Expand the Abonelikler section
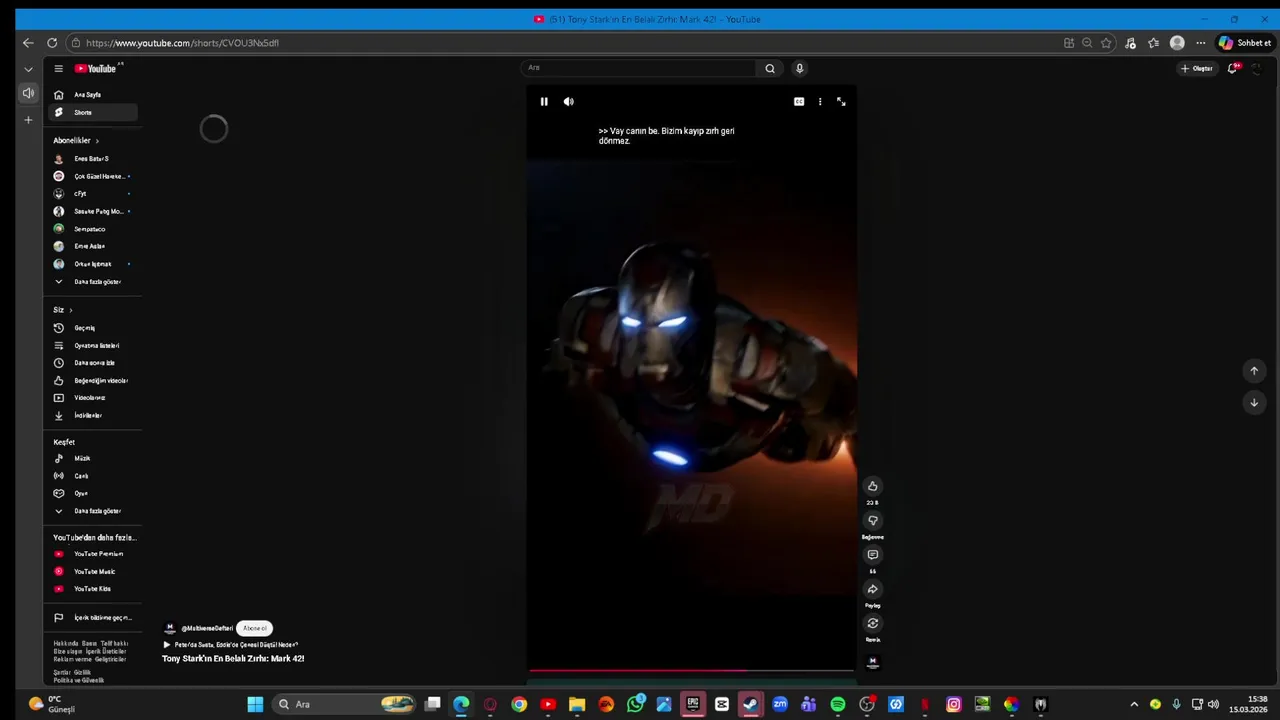This screenshot has width=1280, height=720. tap(76, 141)
